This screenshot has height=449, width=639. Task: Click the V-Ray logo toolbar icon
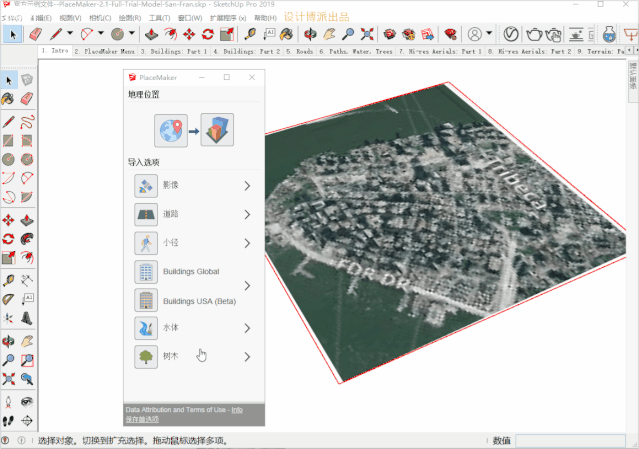click(x=511, y=34)
